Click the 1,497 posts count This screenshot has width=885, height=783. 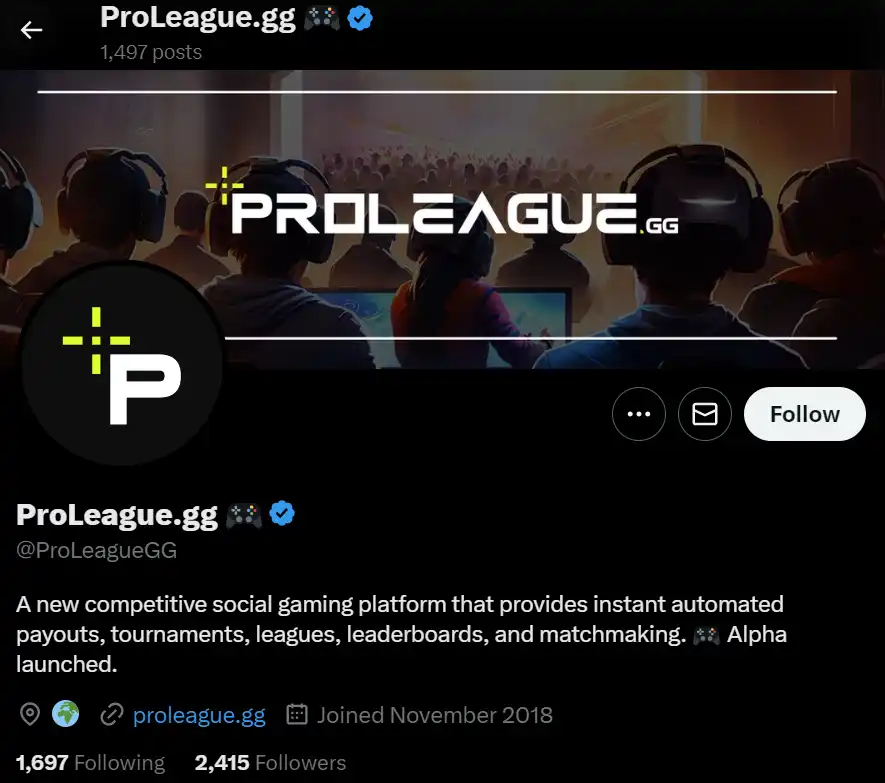pyautogui.click(x=151, y=52)
